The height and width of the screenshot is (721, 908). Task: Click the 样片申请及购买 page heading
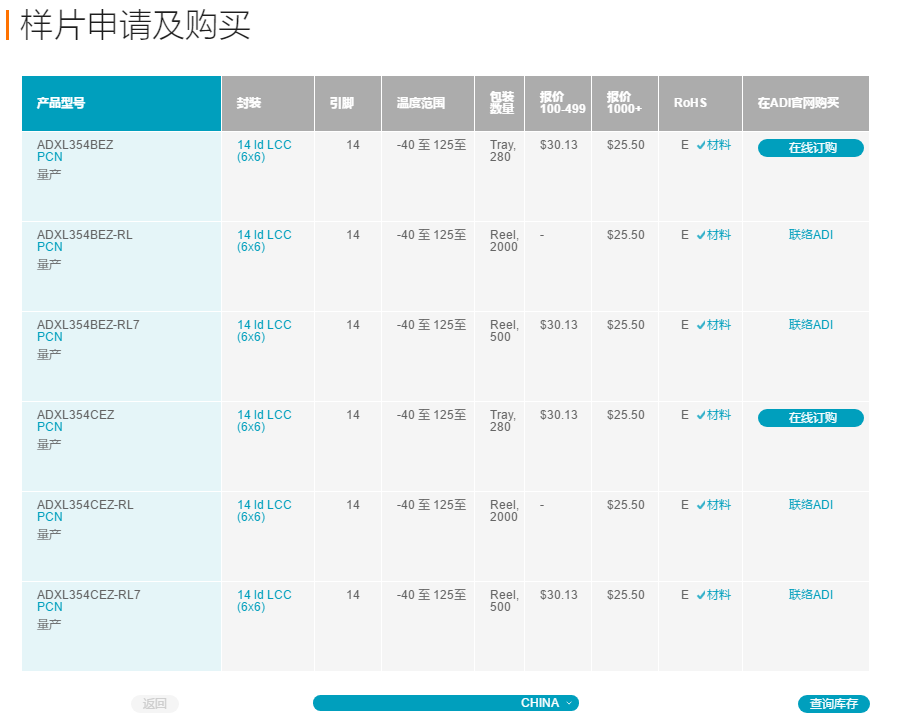(x=136, y=25)
